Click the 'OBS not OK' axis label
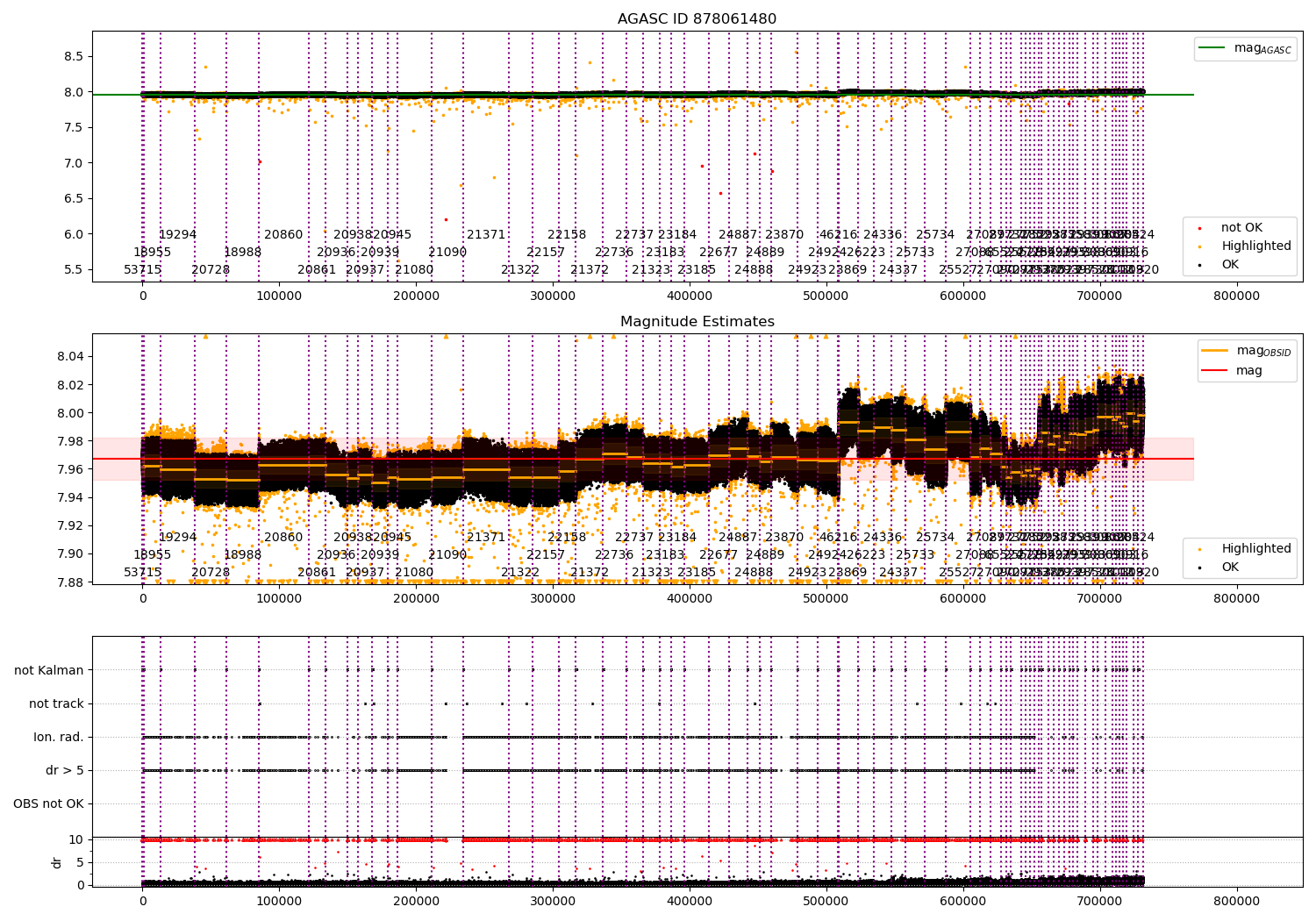Image resolution: width=1316 pixels, height=921 pixels. pos(48,803)
